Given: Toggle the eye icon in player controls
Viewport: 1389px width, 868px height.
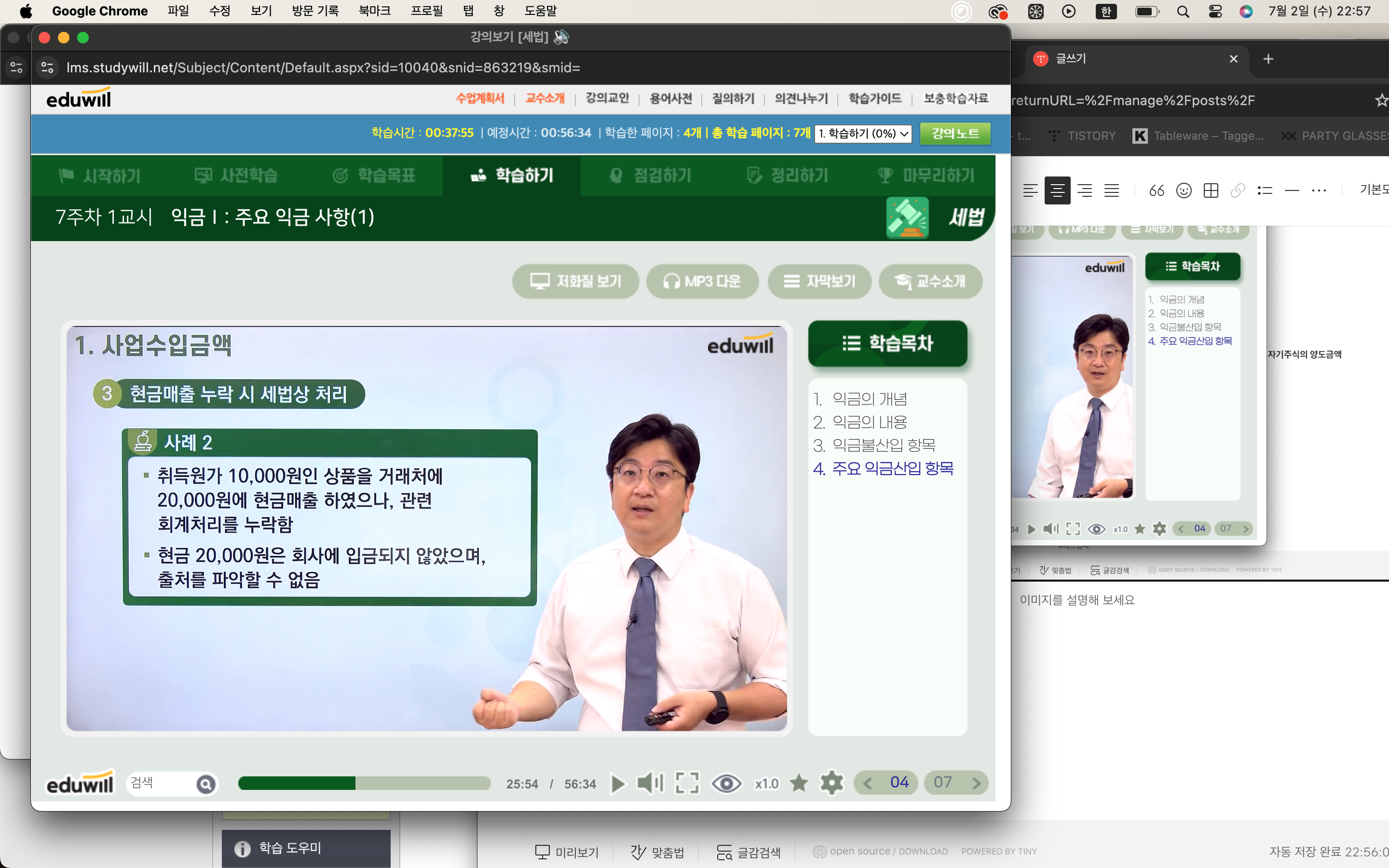Looking at the screenshot, I should (726, 784).
